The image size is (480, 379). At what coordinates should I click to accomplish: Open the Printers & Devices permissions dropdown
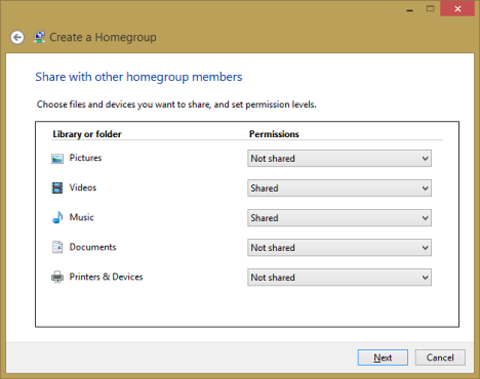(339, 277)
